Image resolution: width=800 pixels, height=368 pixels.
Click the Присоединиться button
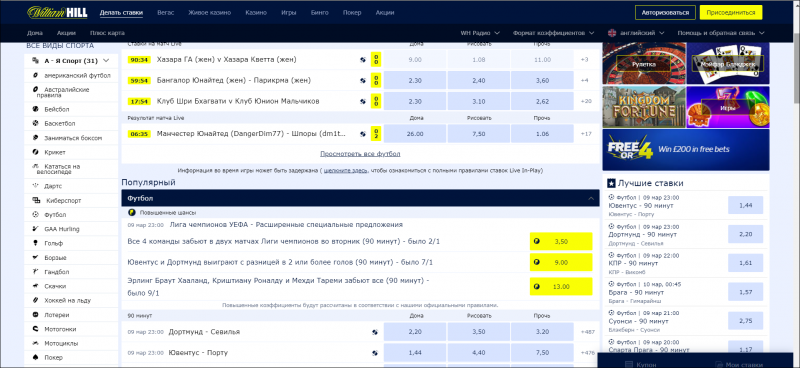click(x=731, y=13)
